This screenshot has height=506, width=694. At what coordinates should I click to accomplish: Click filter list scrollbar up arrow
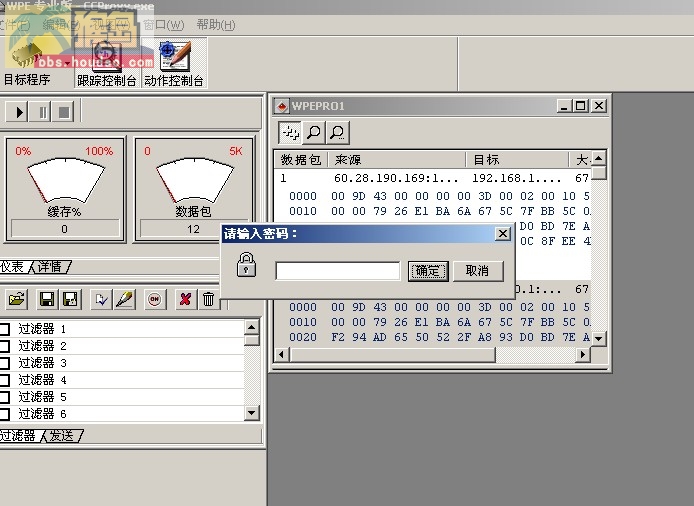click(251, 328)
